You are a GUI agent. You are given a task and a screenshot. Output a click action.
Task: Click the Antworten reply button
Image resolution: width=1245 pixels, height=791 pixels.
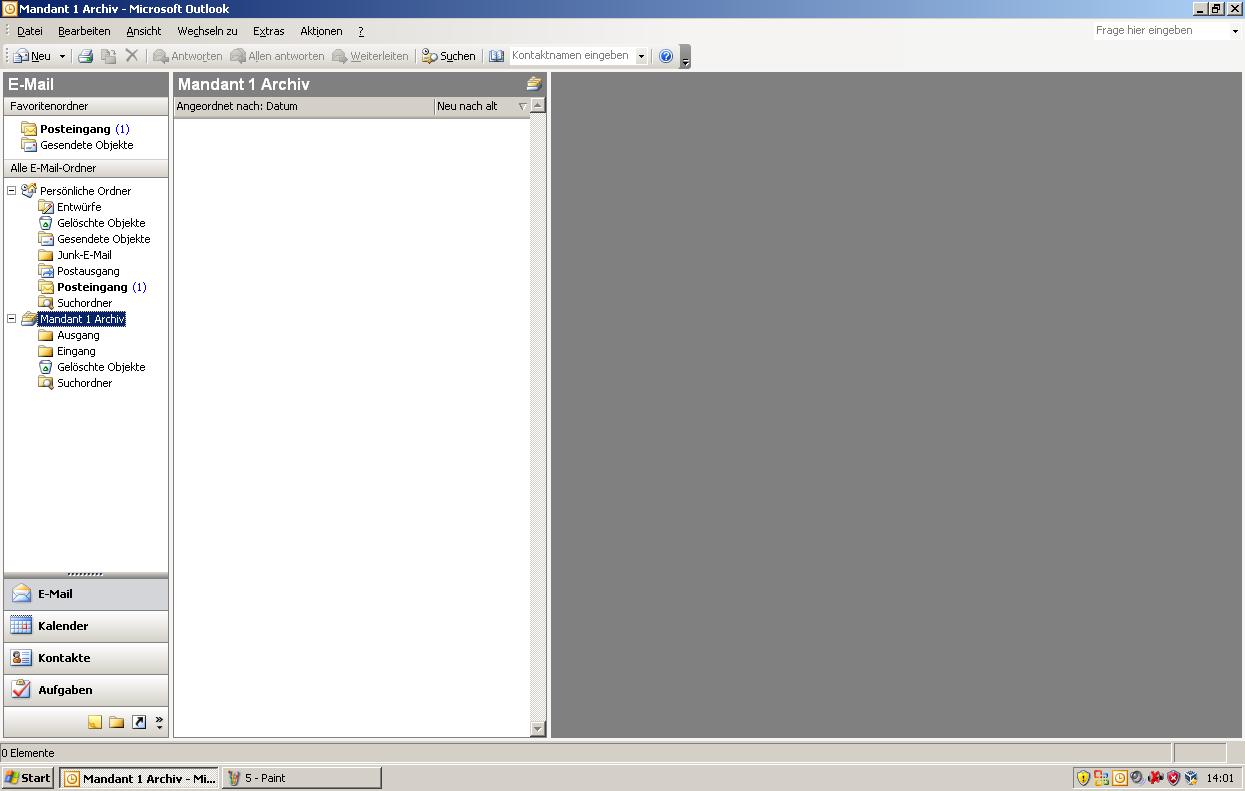point(187,56)
